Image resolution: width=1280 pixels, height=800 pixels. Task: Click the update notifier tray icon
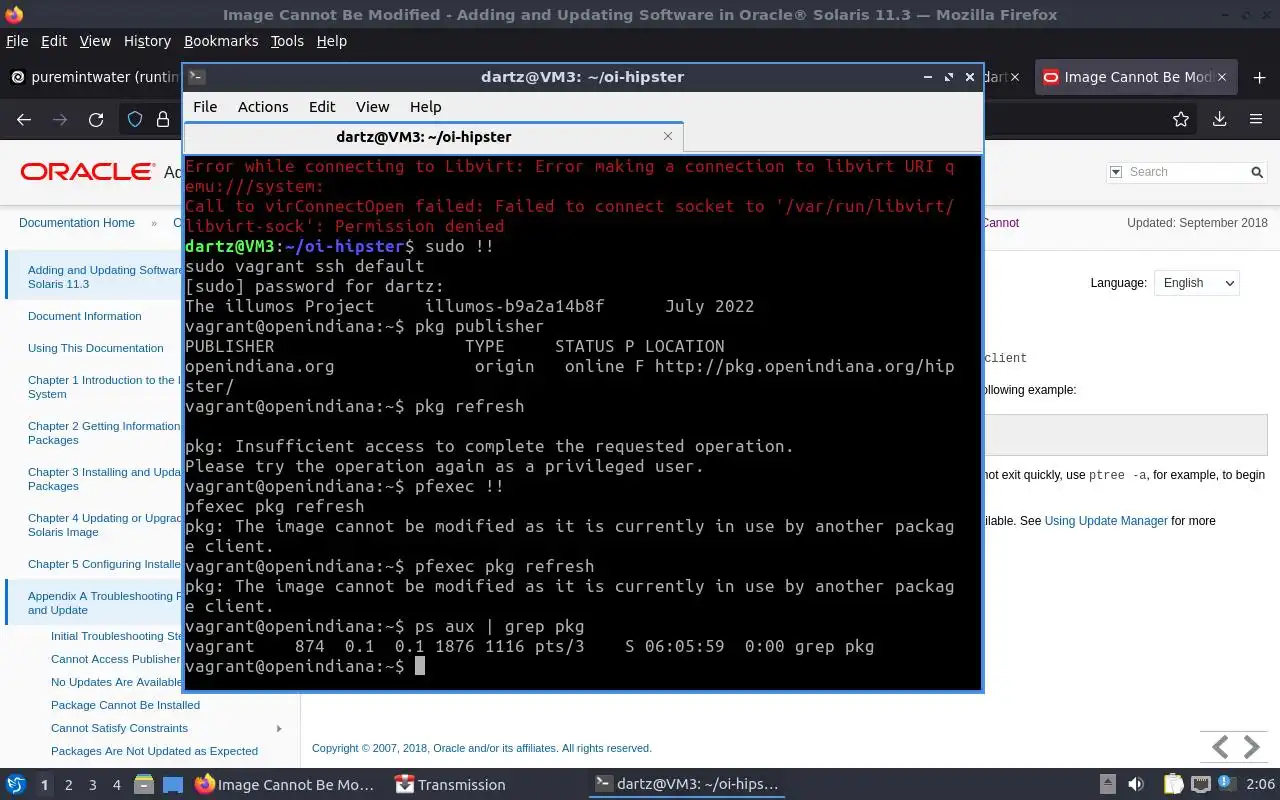coord(1225,785)
